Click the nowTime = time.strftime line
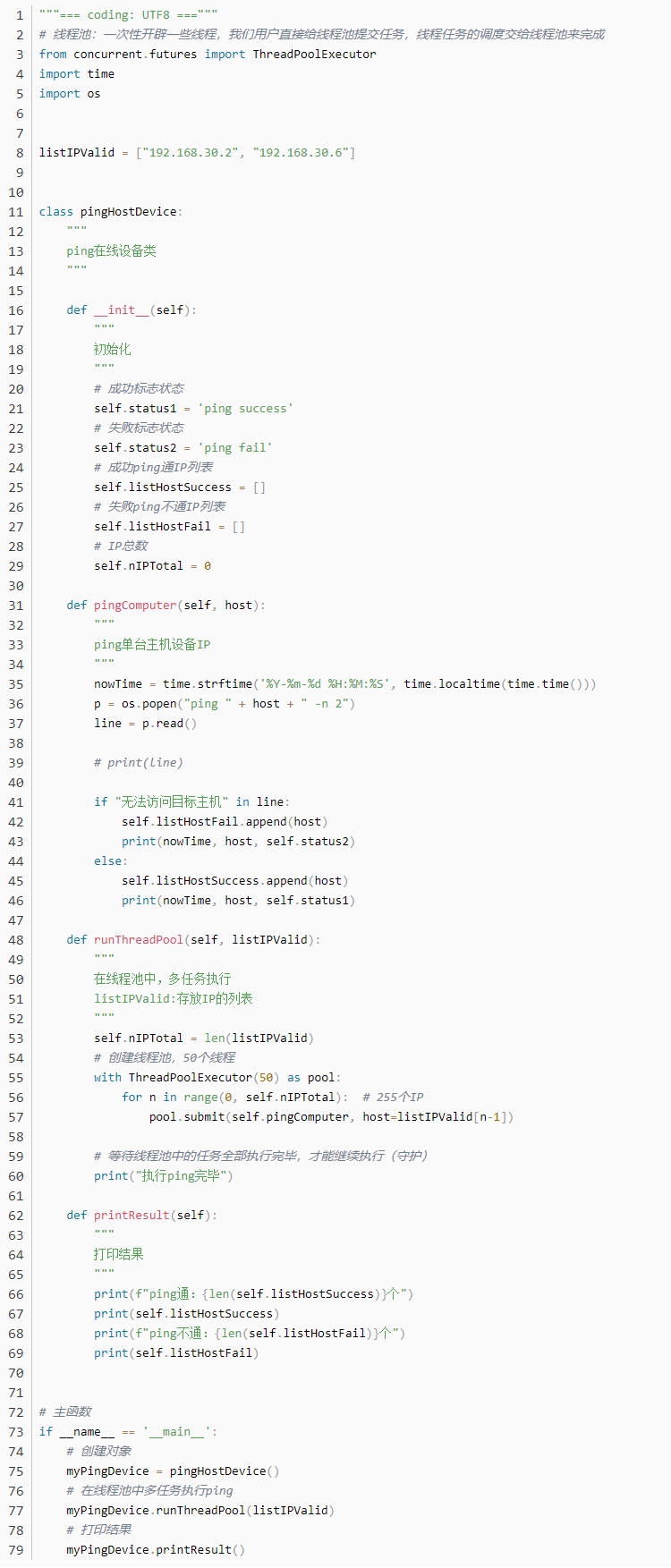Image resolution: width=671 pixels, height=1568 pixels. pos(344,684)
